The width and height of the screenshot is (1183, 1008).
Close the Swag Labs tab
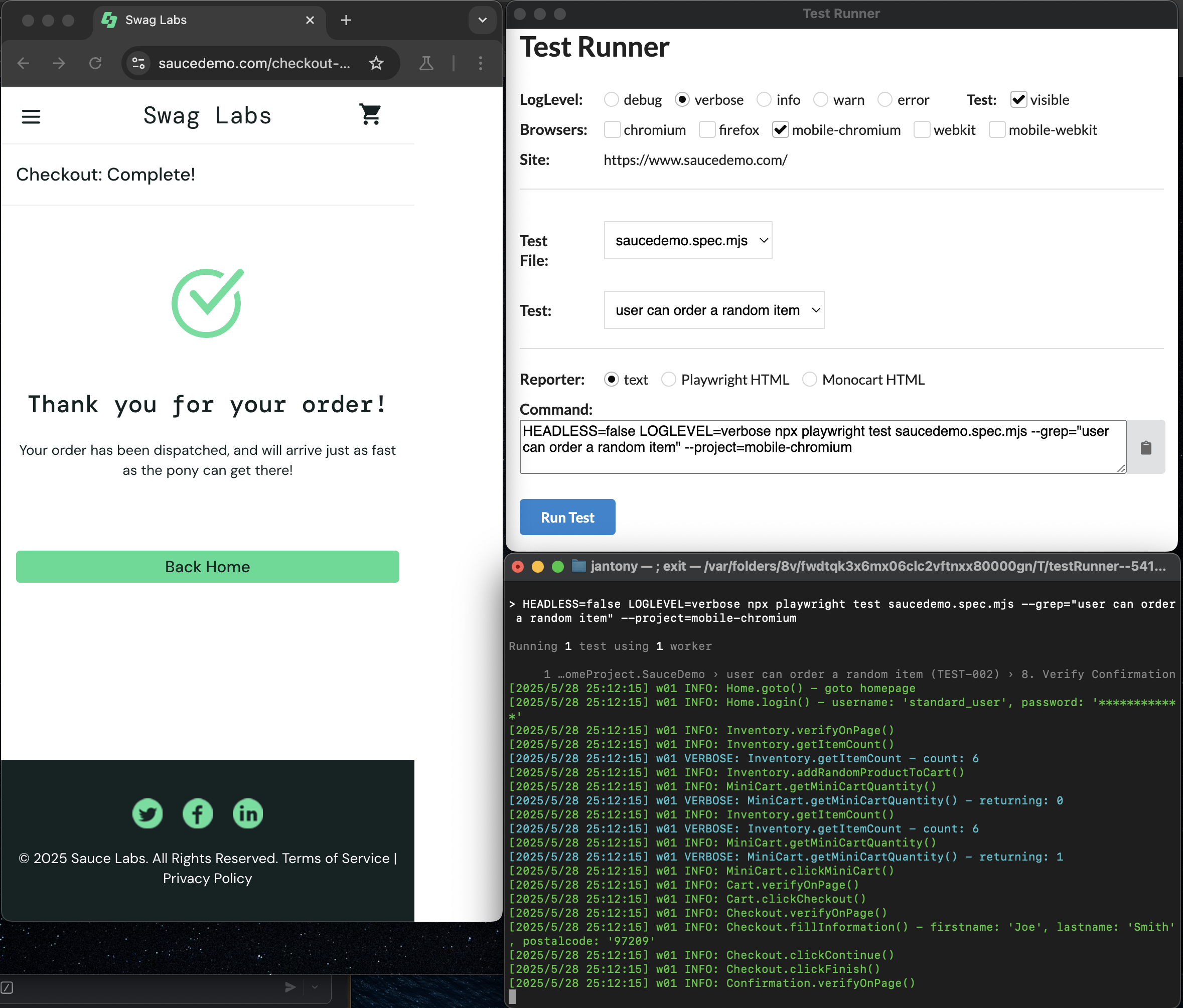[310, 20]
